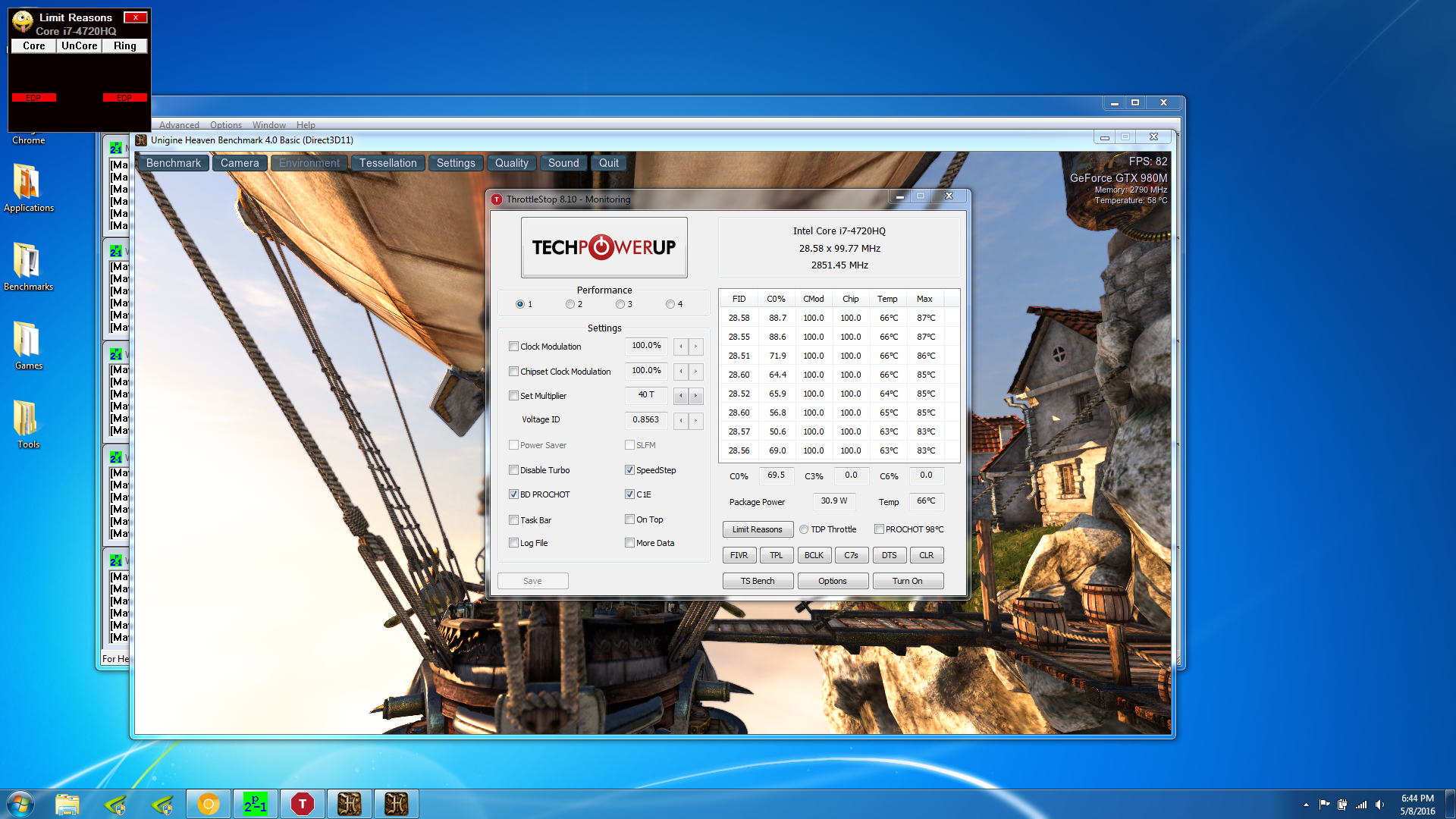Open the Heaven Camera menu

240,163
